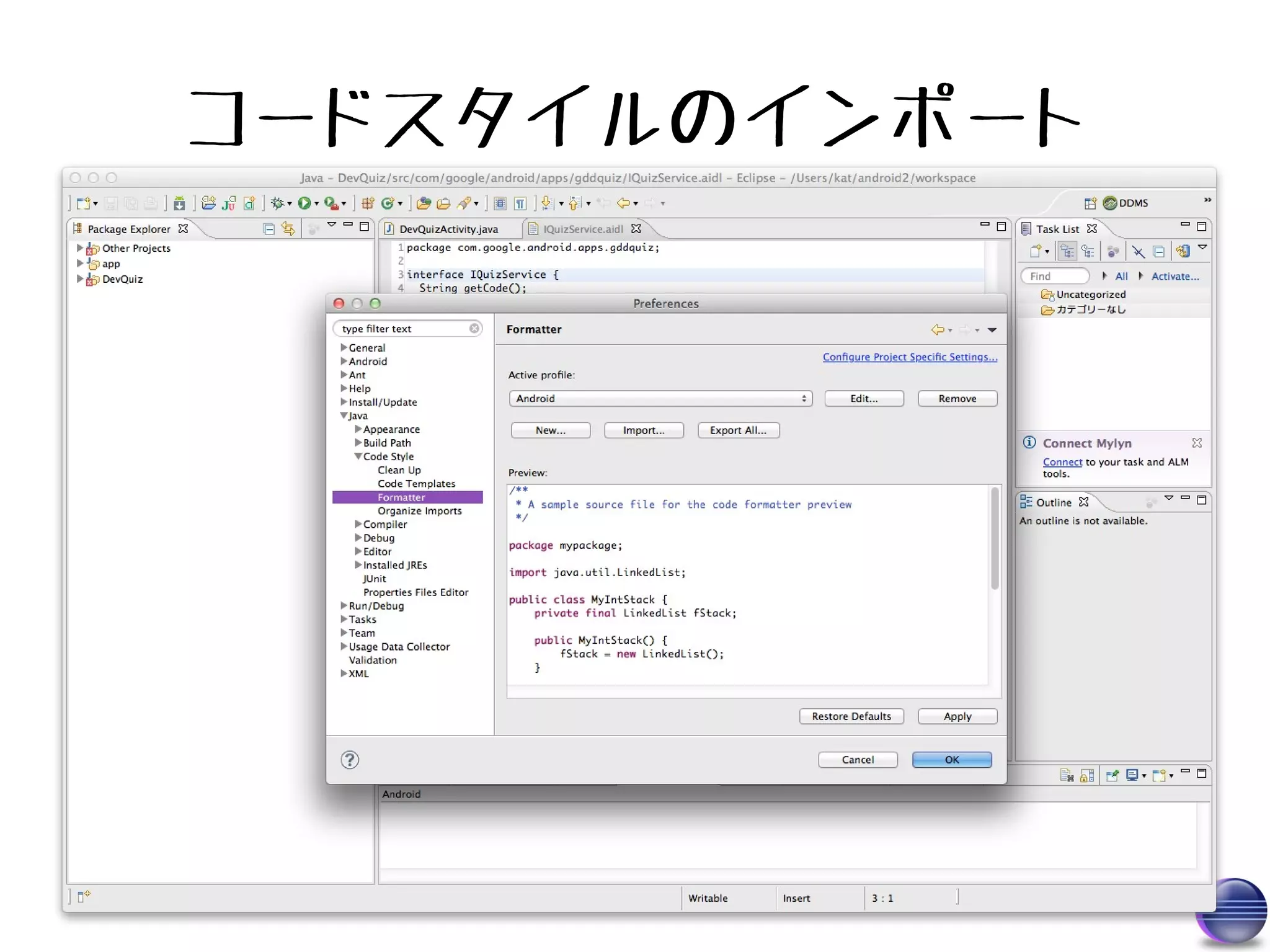Viewport: 1270px width, 952px height.
Task: Open the Task List view menu triangle
Action: 1202,247
